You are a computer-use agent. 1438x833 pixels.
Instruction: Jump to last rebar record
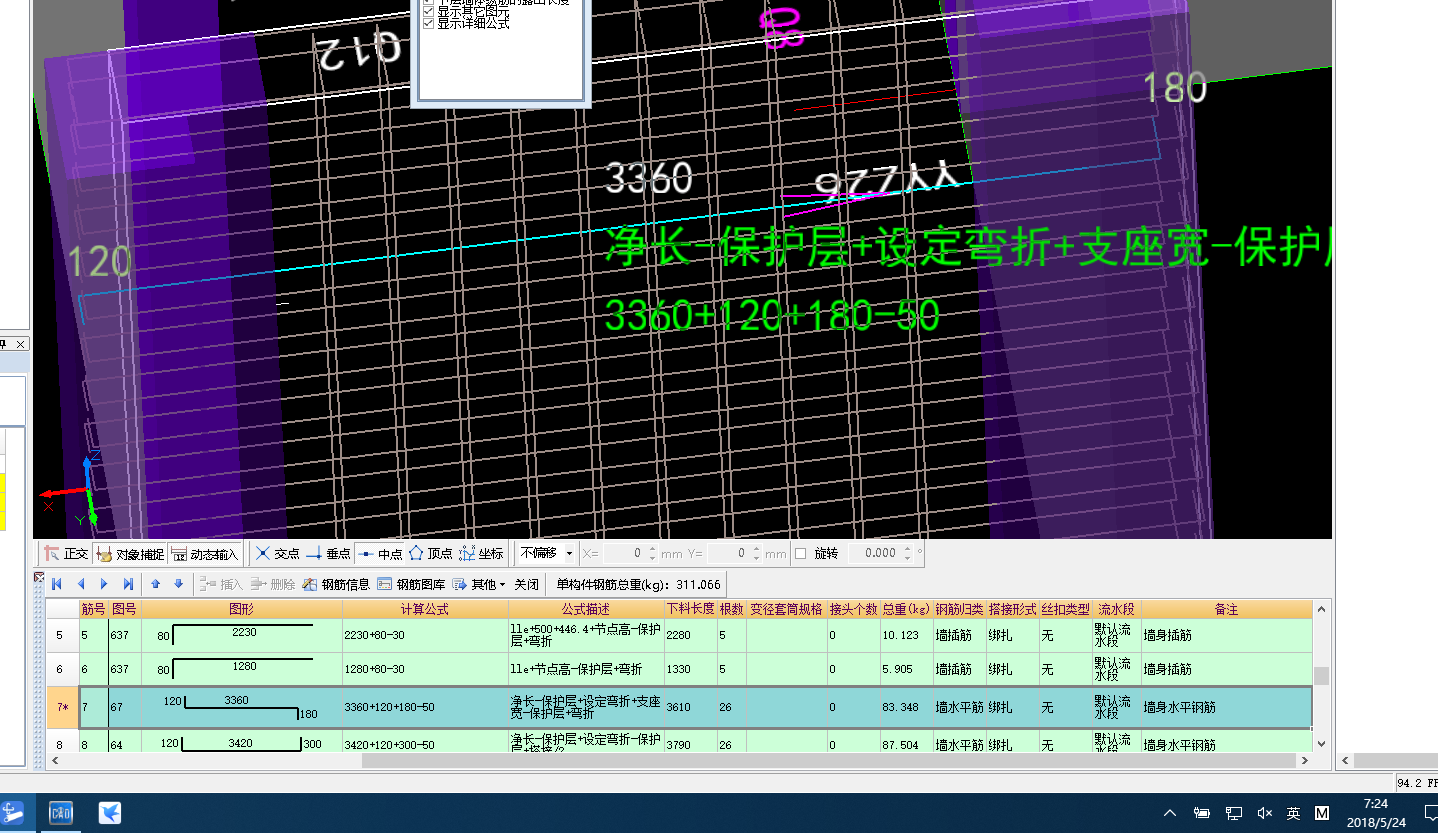coord(127,584)
